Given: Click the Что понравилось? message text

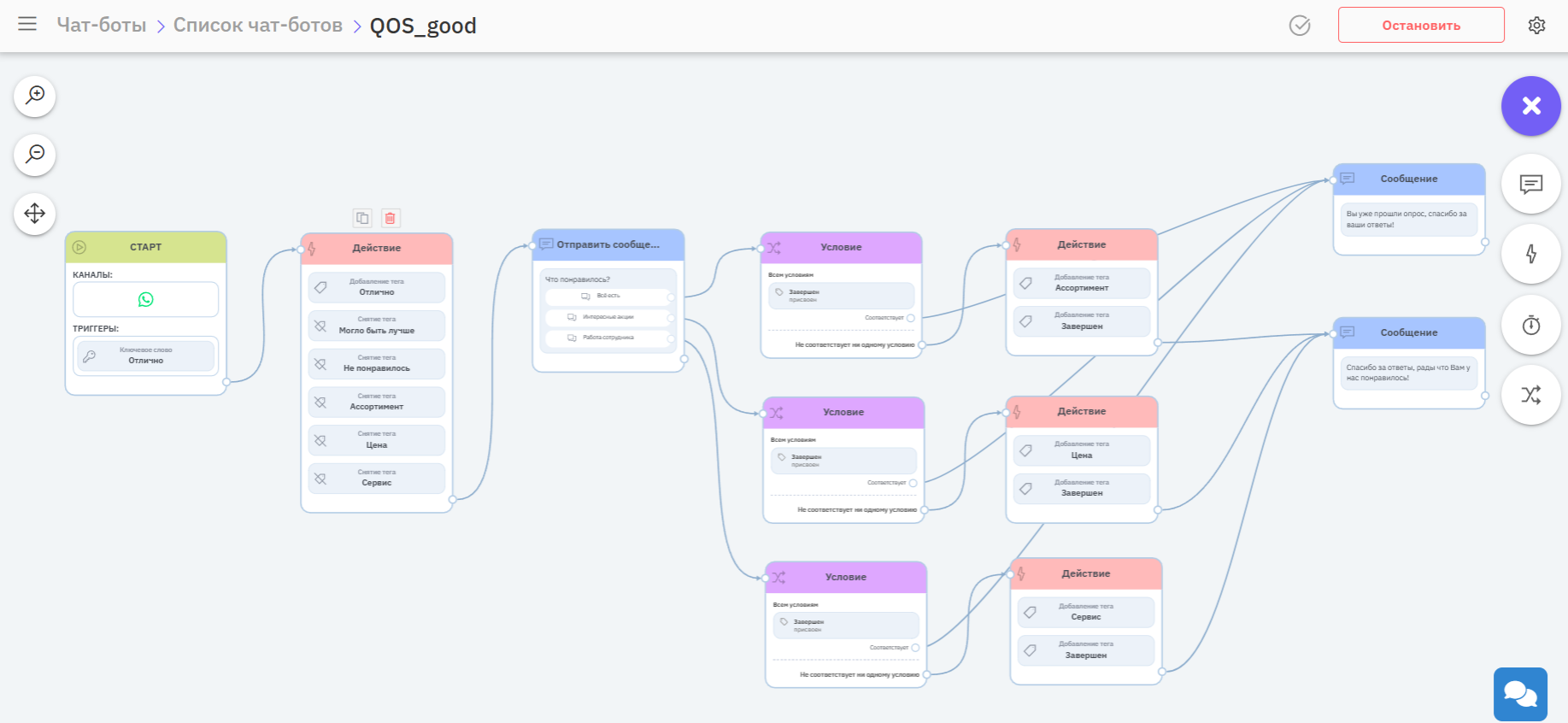Looking at the screenshot, I should click(578, 279).
